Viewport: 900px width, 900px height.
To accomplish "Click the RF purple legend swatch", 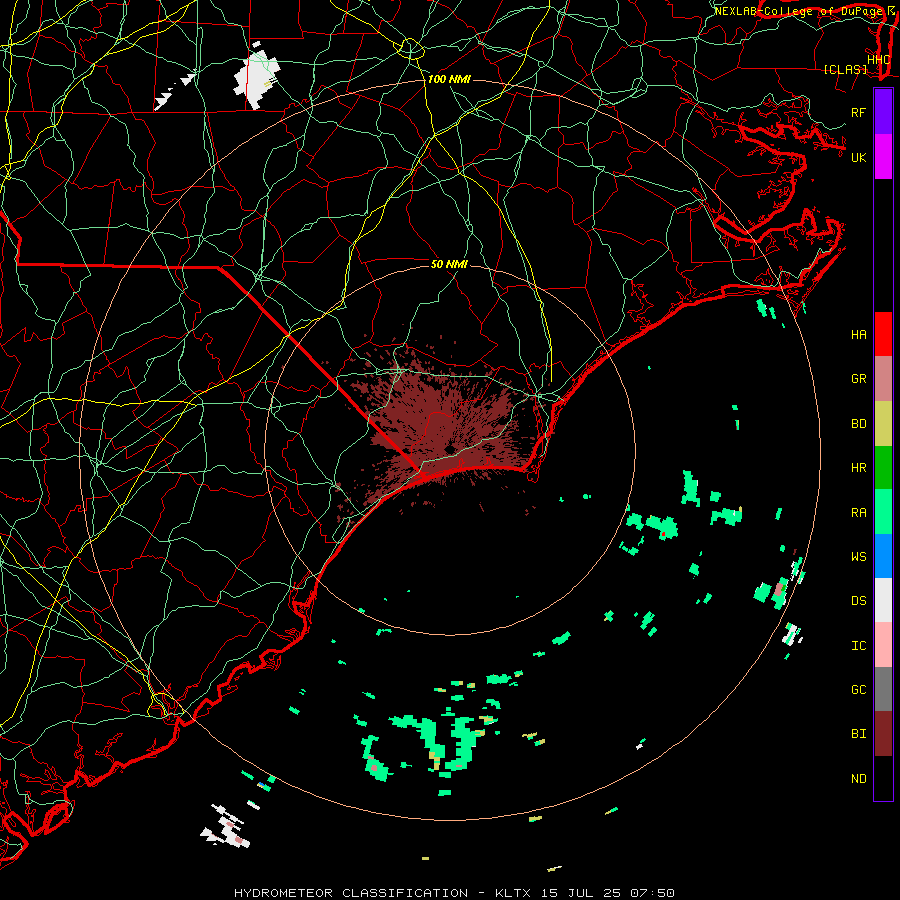I will (883, 112).
